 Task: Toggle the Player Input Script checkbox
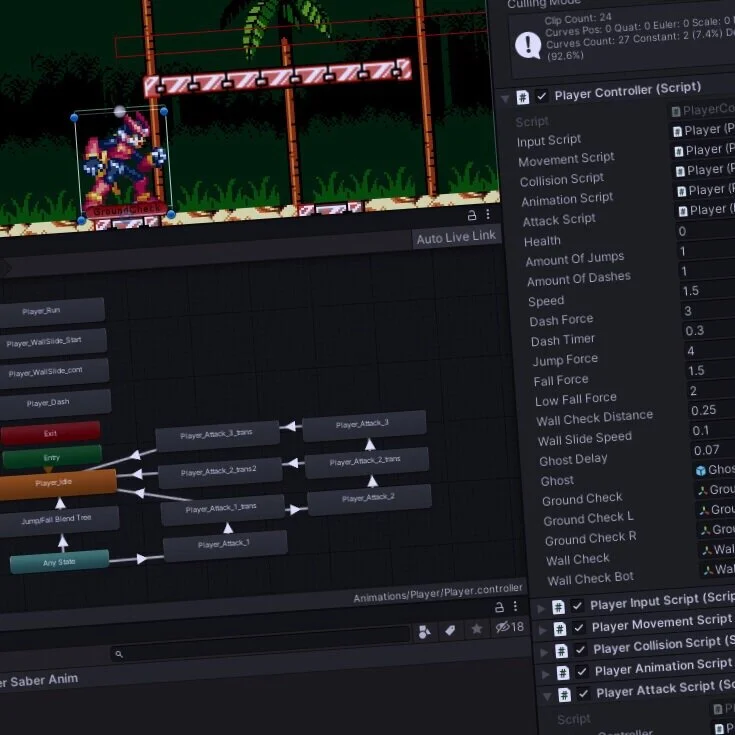(x=577, y=606)
